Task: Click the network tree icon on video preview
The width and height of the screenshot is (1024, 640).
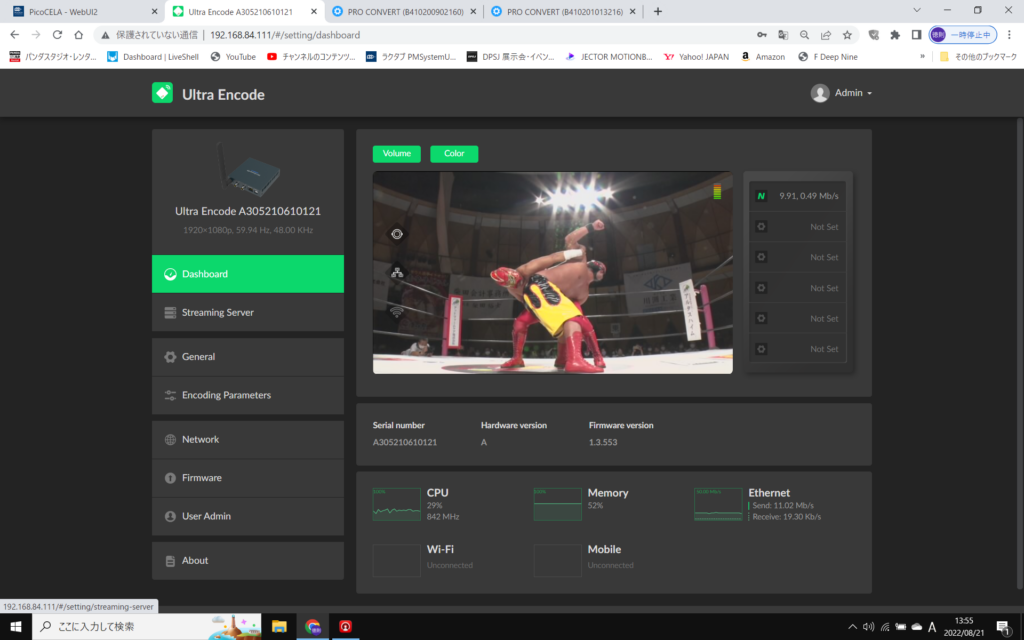Action: (396, 272)
